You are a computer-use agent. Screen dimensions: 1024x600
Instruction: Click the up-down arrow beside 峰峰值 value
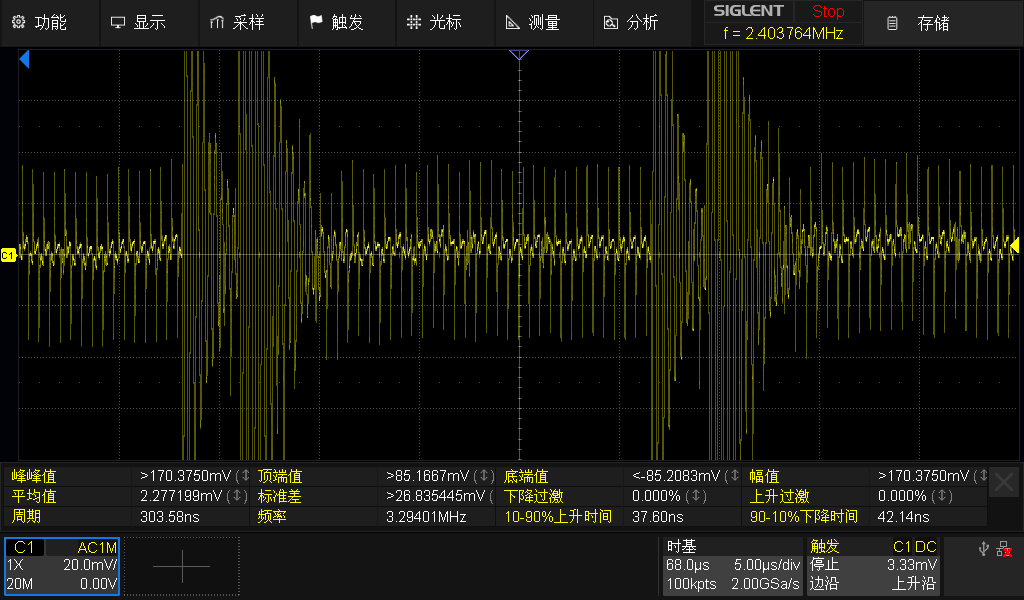[243, 476]
